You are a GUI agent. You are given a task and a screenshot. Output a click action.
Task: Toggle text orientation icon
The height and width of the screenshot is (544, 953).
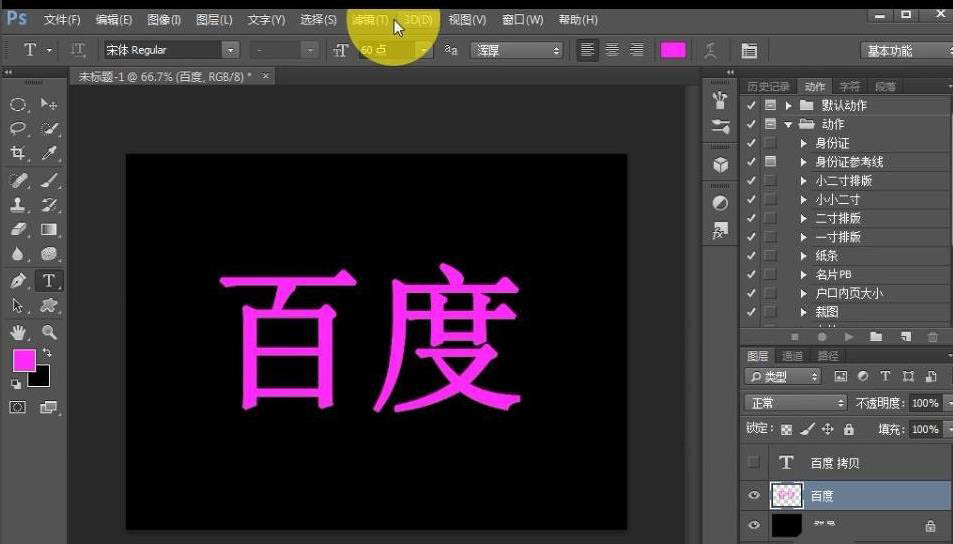coord(77,50)
